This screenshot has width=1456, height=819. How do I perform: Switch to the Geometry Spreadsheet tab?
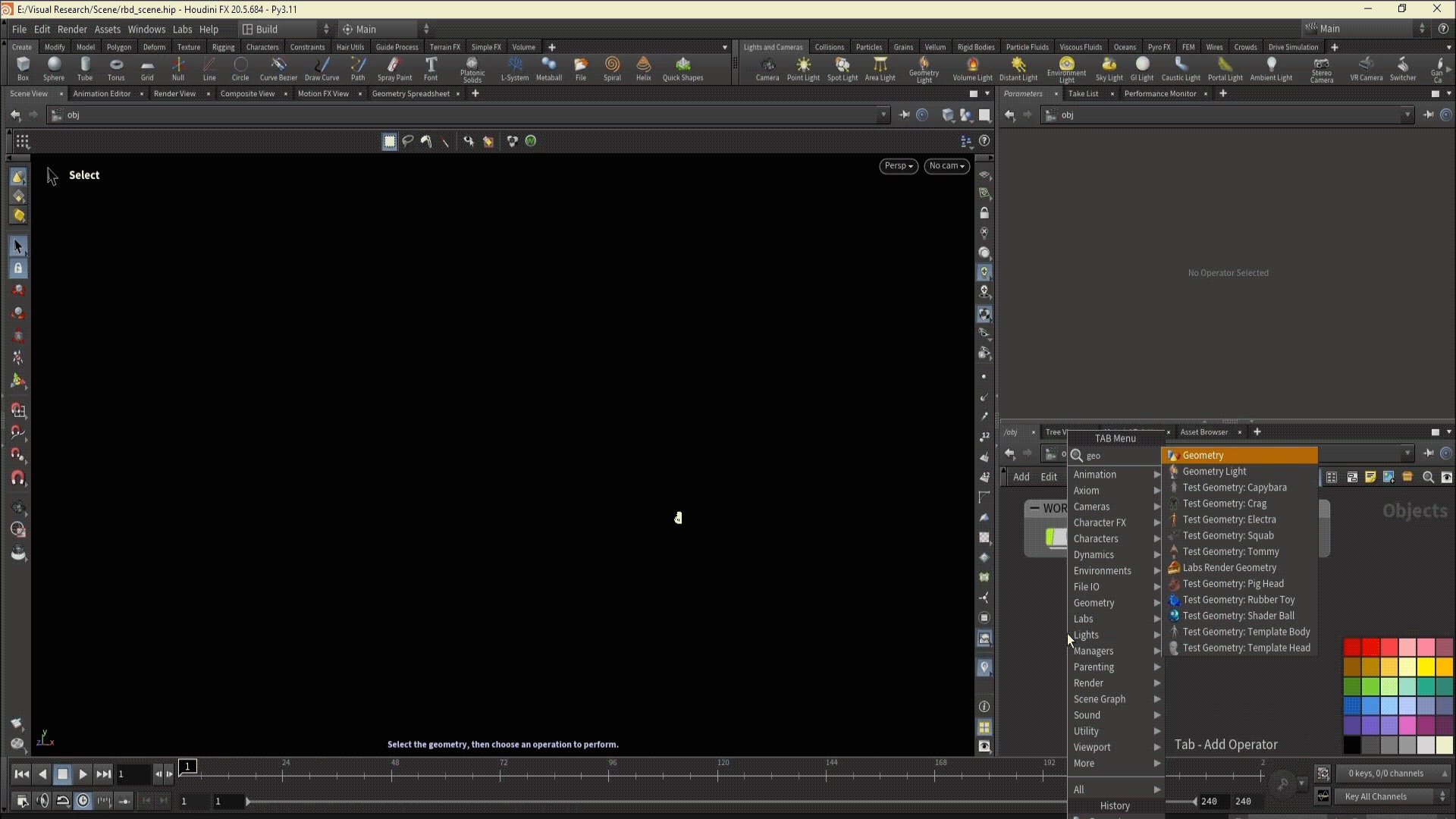(410, 94)
